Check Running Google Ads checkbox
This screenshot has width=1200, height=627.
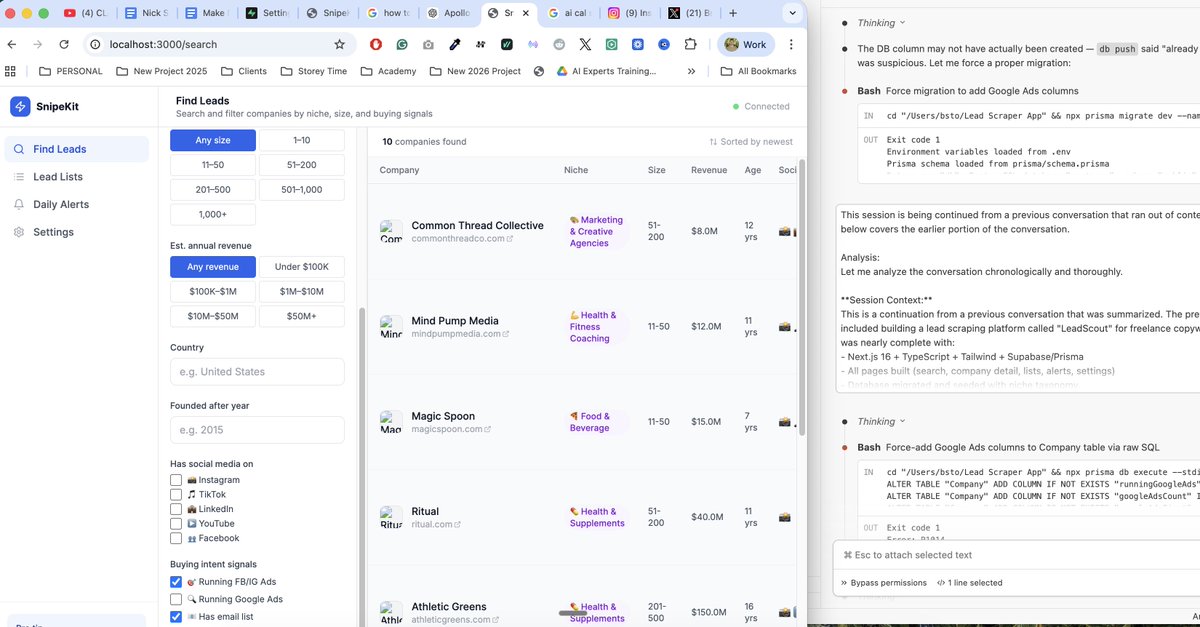tap(176, 599)
